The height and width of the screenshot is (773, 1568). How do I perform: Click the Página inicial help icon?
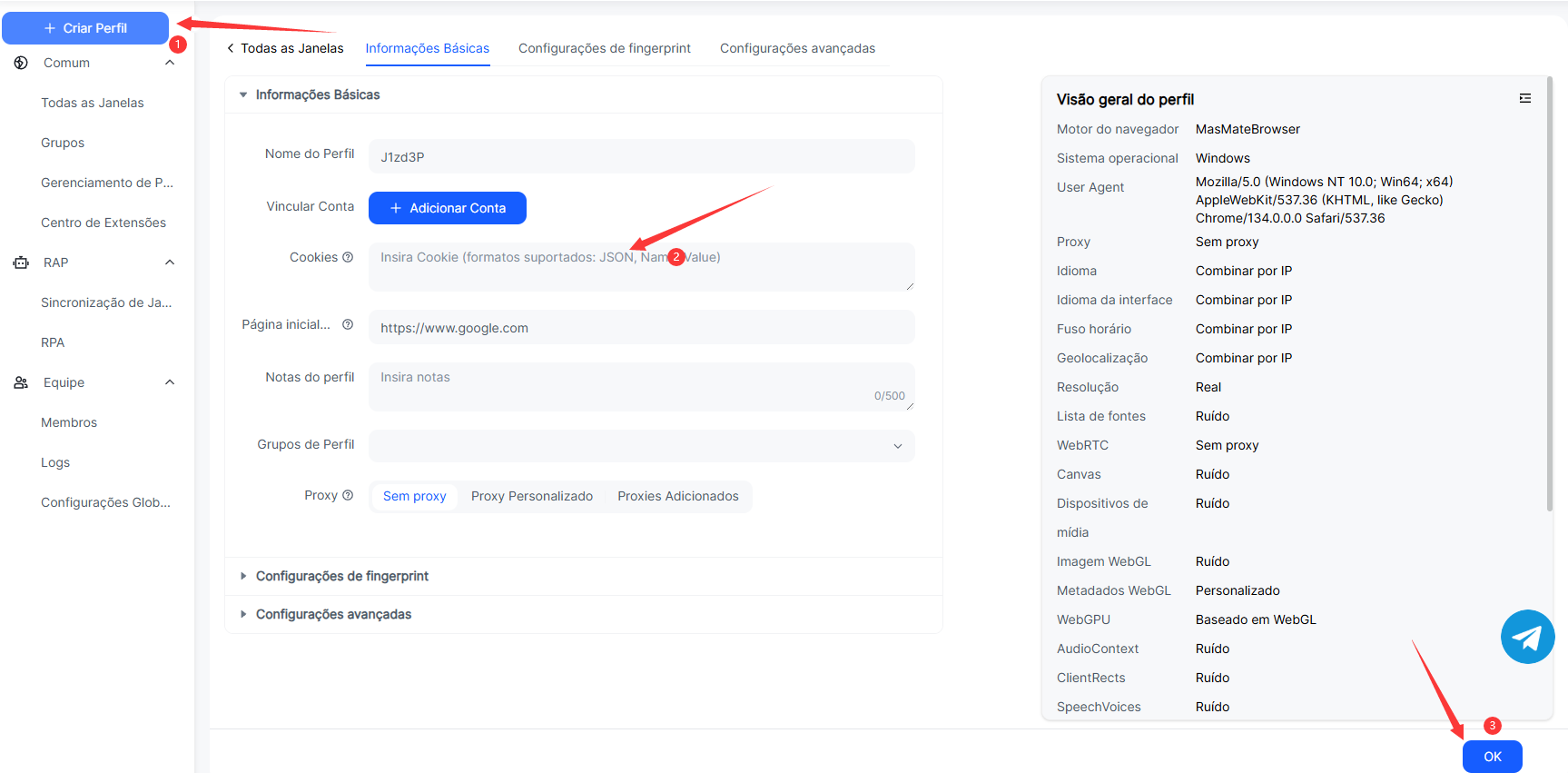[348, 324]
